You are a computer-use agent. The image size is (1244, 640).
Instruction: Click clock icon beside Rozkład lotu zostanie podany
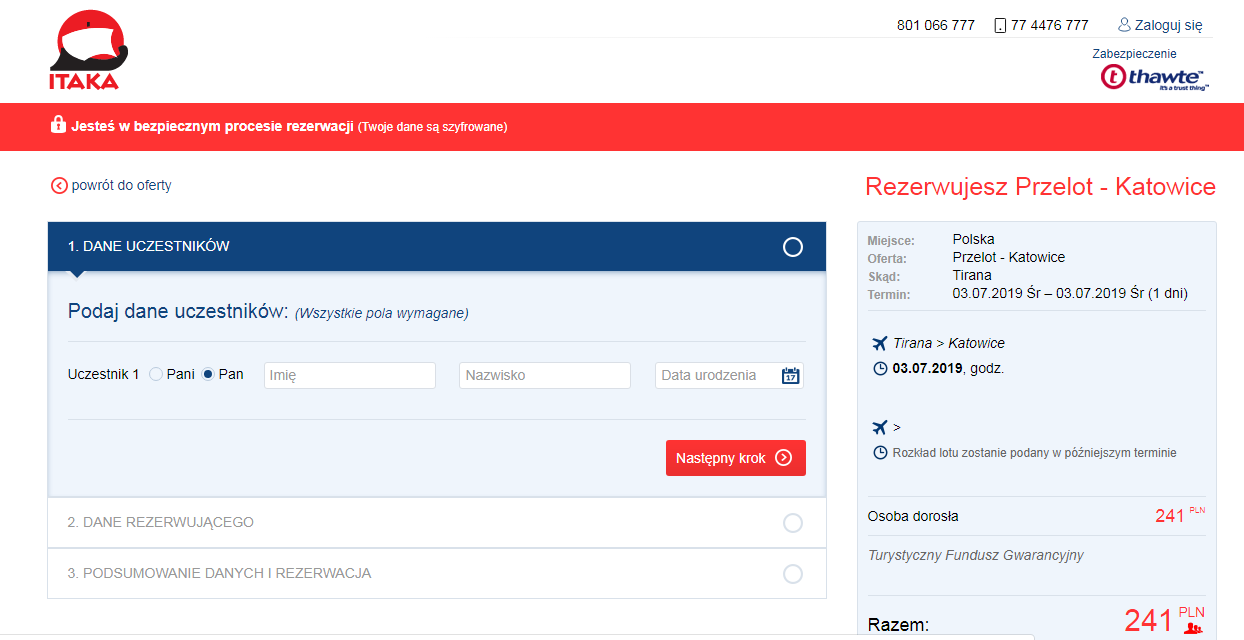(x=880, y=452)
